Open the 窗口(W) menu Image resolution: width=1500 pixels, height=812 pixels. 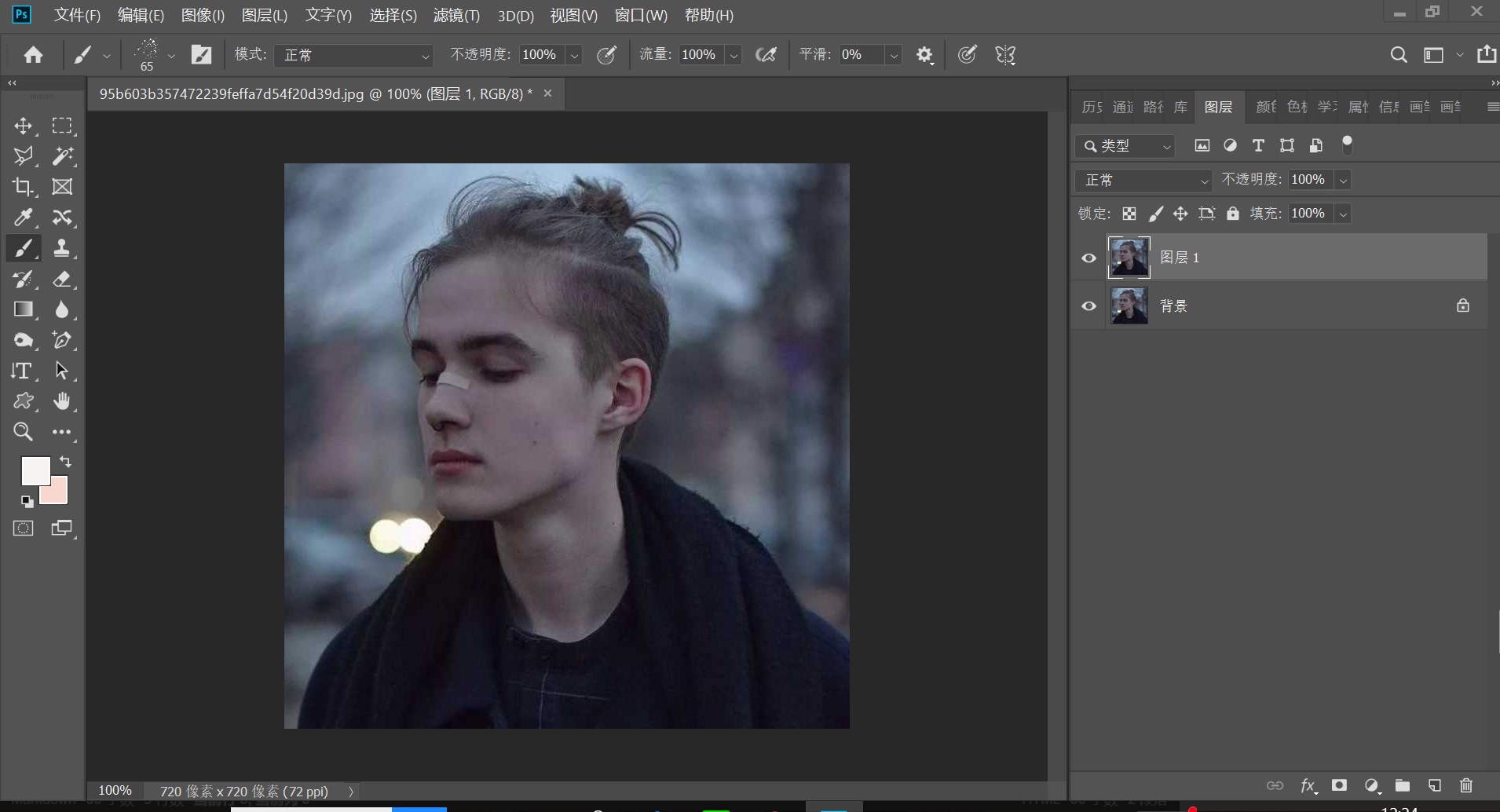click(641, 15)
